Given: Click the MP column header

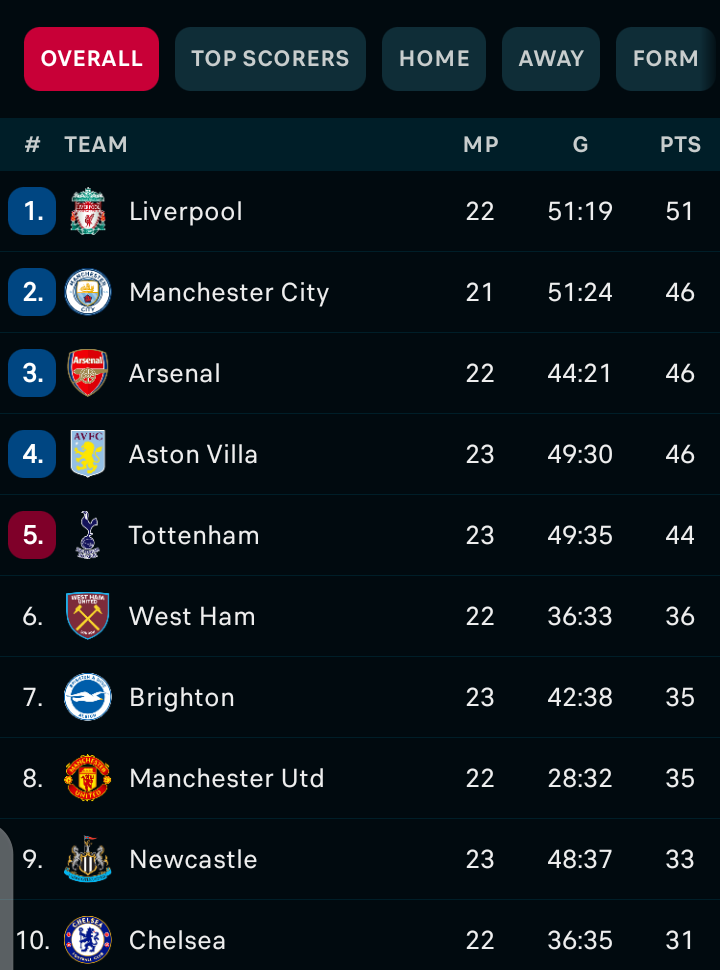Looking at the screenshot, I should pos(481,145).
